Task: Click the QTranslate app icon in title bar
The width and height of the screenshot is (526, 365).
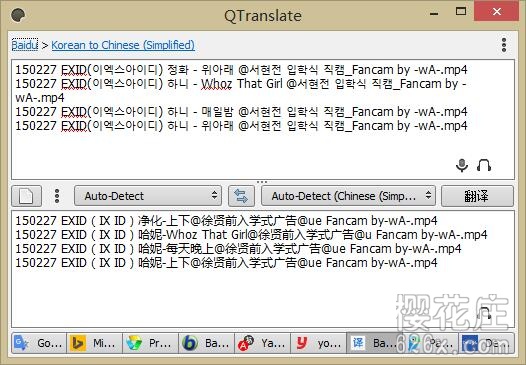Action: (18, 15)
